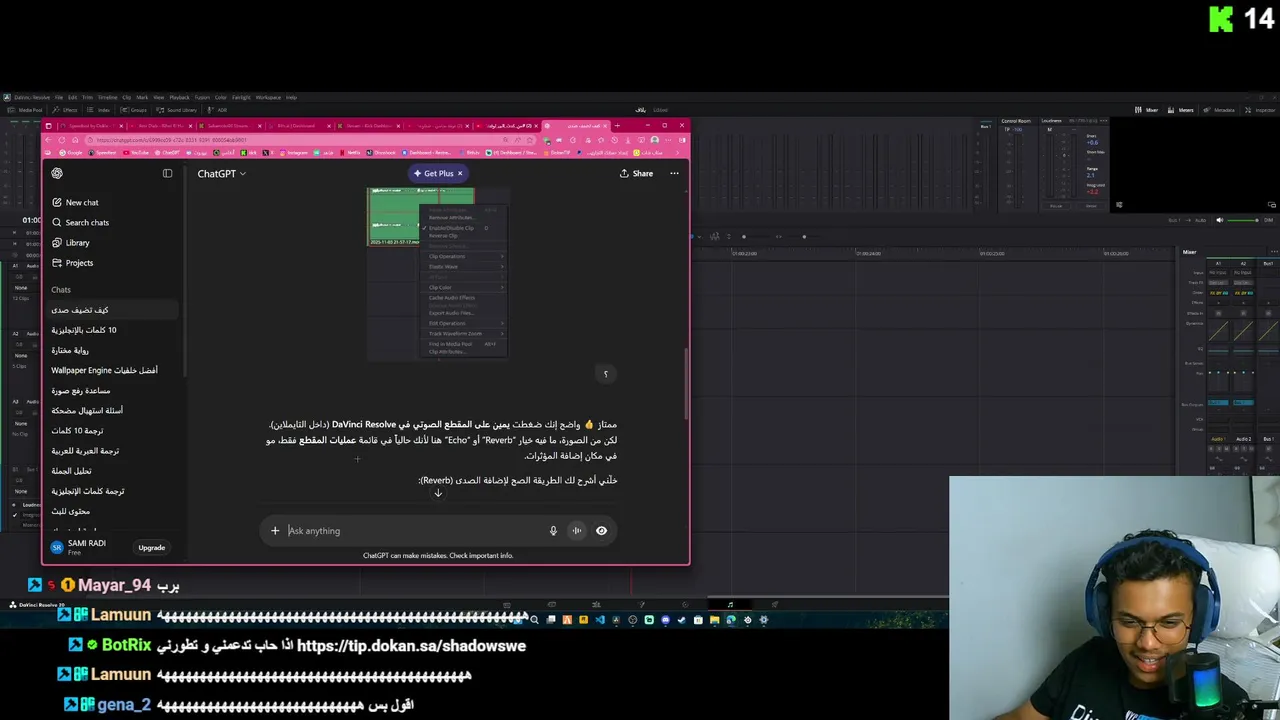This screenshot has height=720, width=1280.
Task: Click the eye icon beside the input
Action: click(601, 531)
